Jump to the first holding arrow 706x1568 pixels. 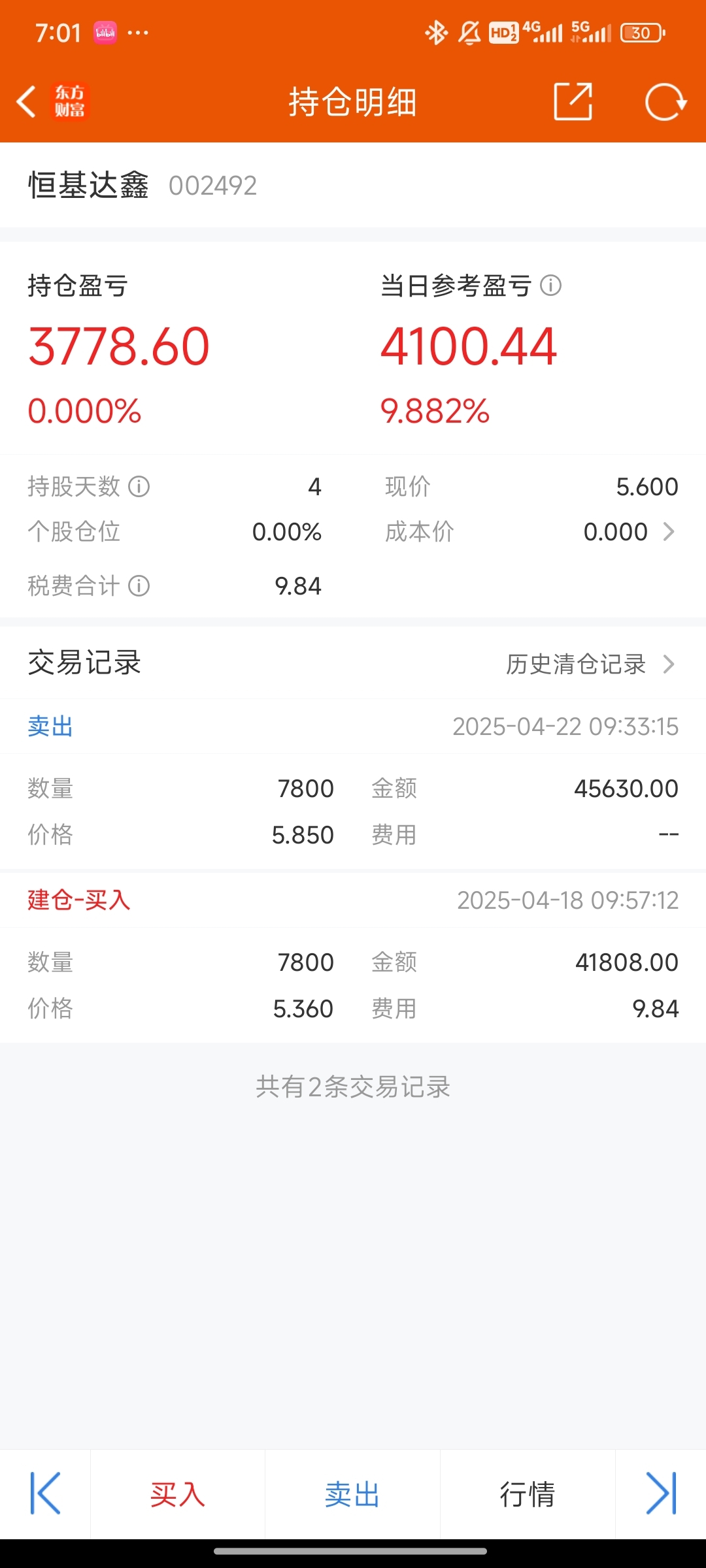click(45, 1494)
